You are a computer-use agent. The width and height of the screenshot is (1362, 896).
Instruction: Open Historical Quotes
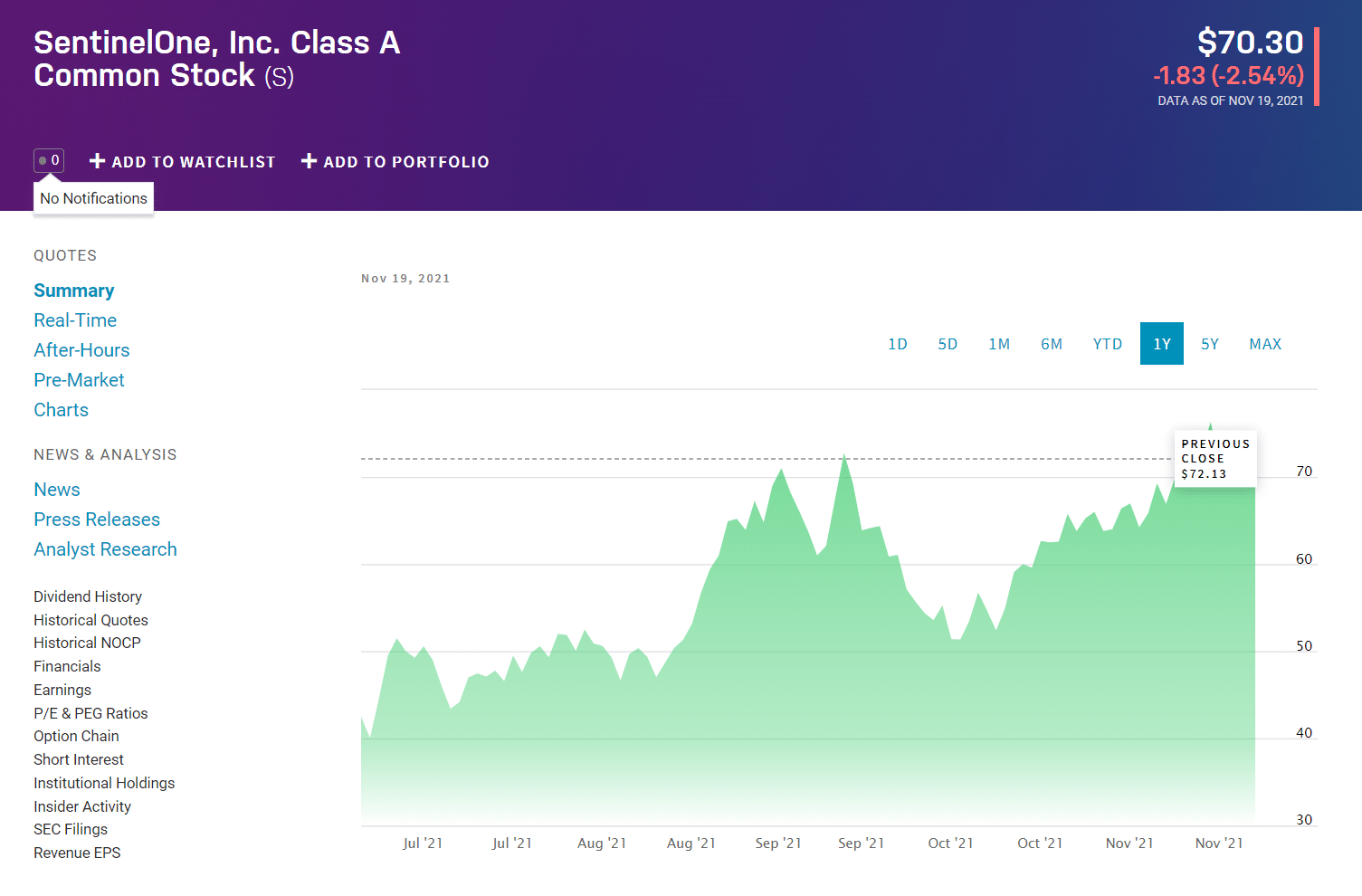(x=90, y=620)
